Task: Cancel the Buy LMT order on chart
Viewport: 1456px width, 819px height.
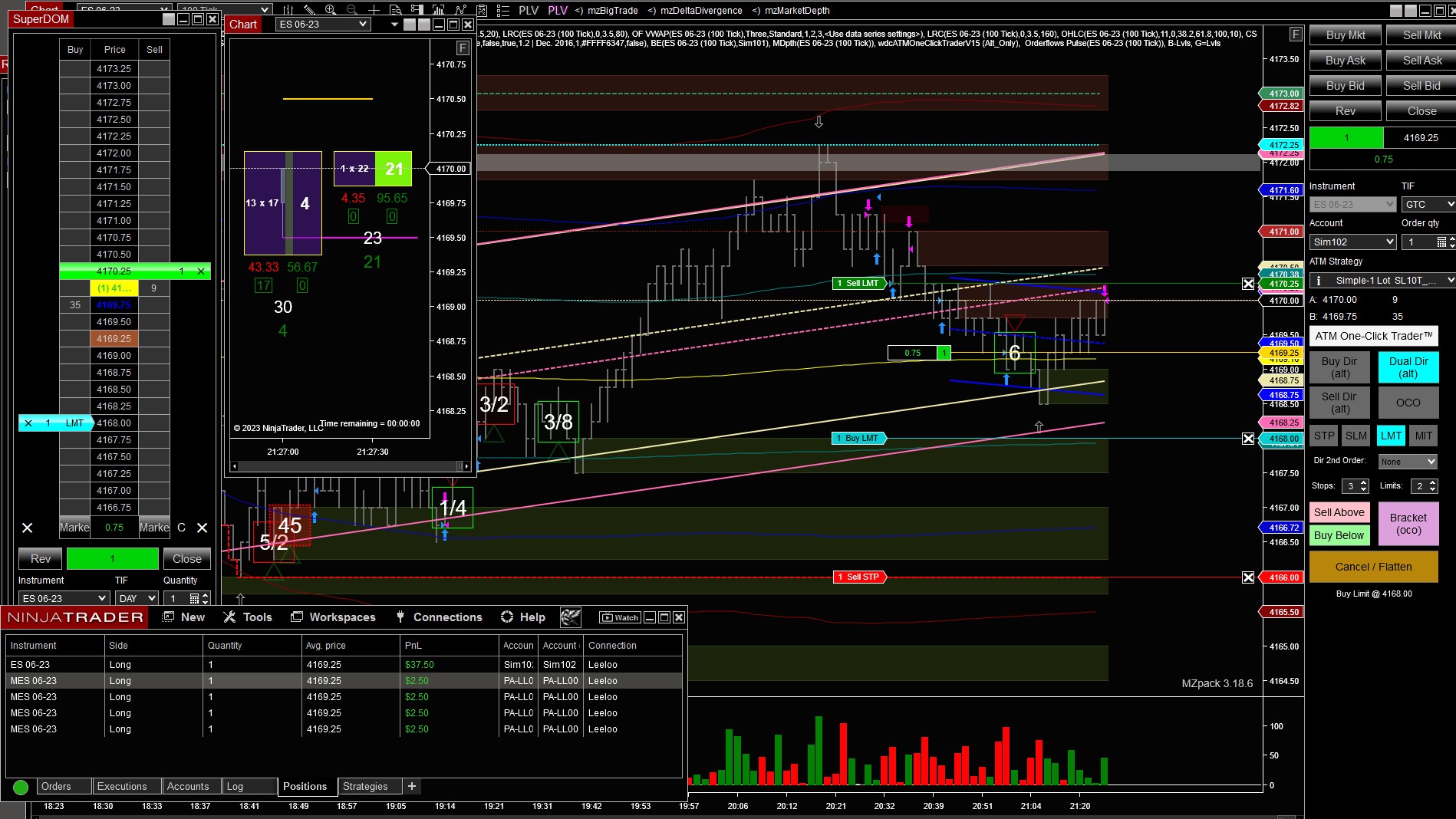Action: pyautogui.click(x=1248, y=439)
